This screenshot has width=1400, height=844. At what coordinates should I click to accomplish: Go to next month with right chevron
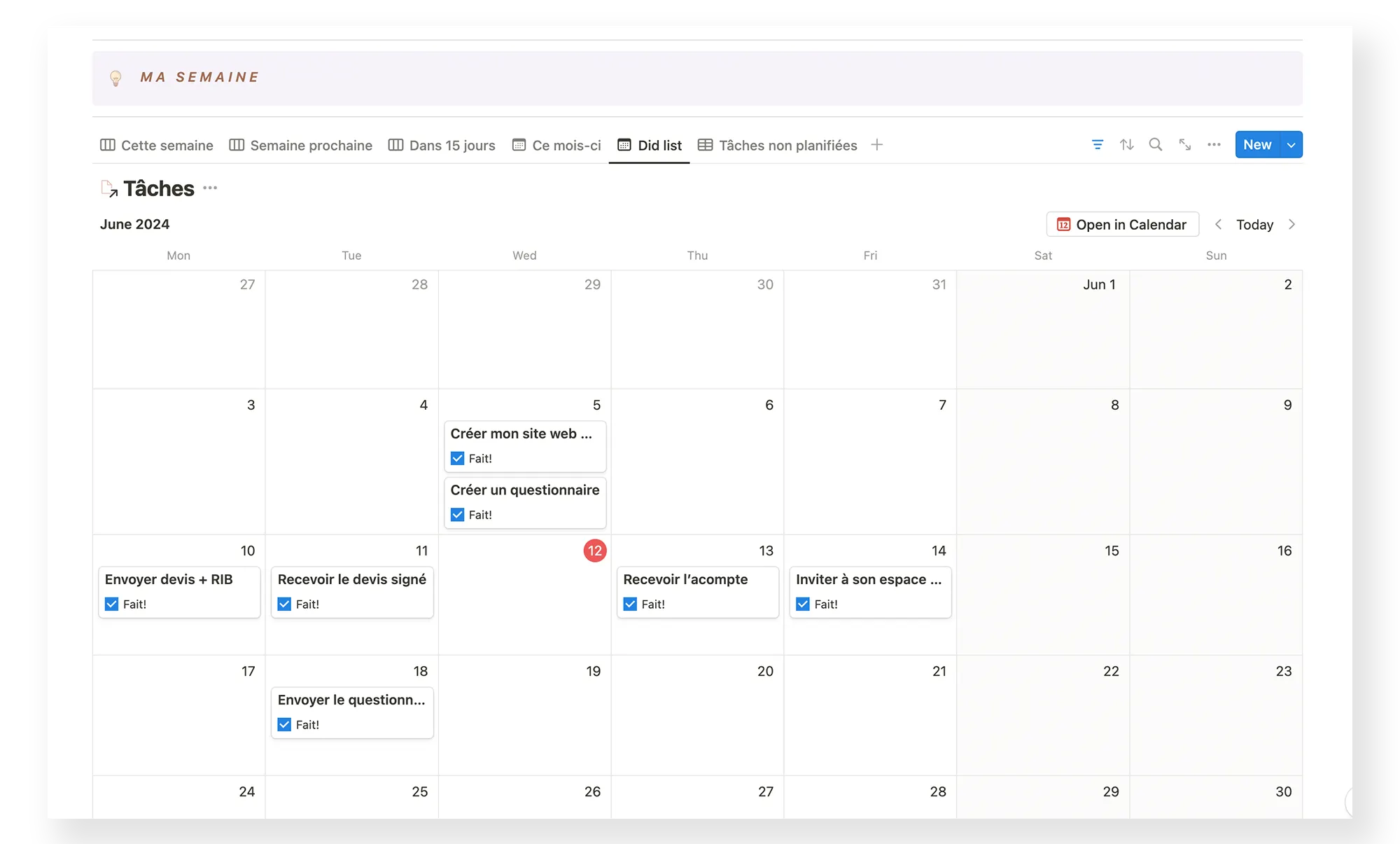tap(1291, 225)
